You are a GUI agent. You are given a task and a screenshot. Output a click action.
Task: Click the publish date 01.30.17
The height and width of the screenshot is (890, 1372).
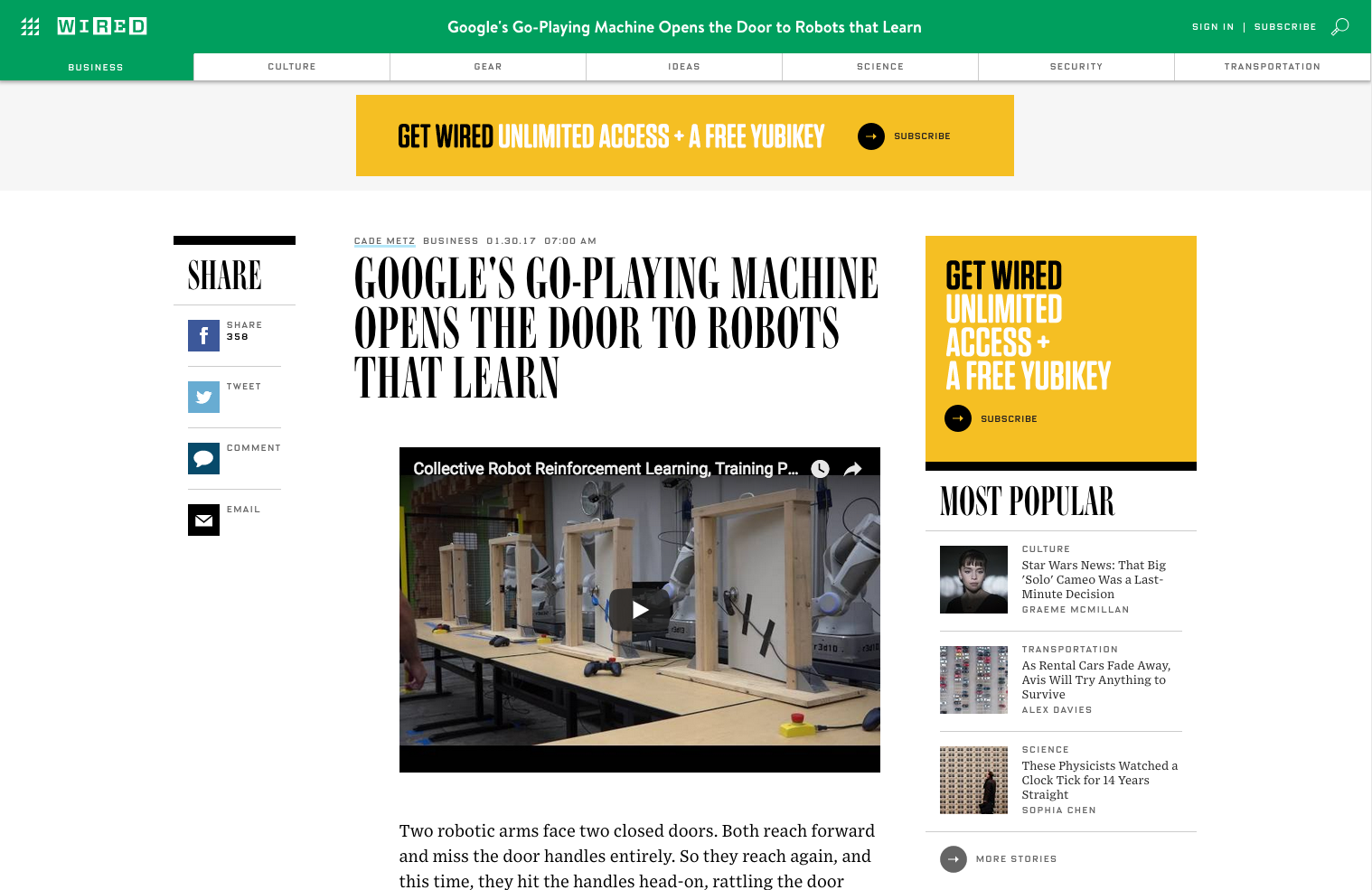point(512,241)
